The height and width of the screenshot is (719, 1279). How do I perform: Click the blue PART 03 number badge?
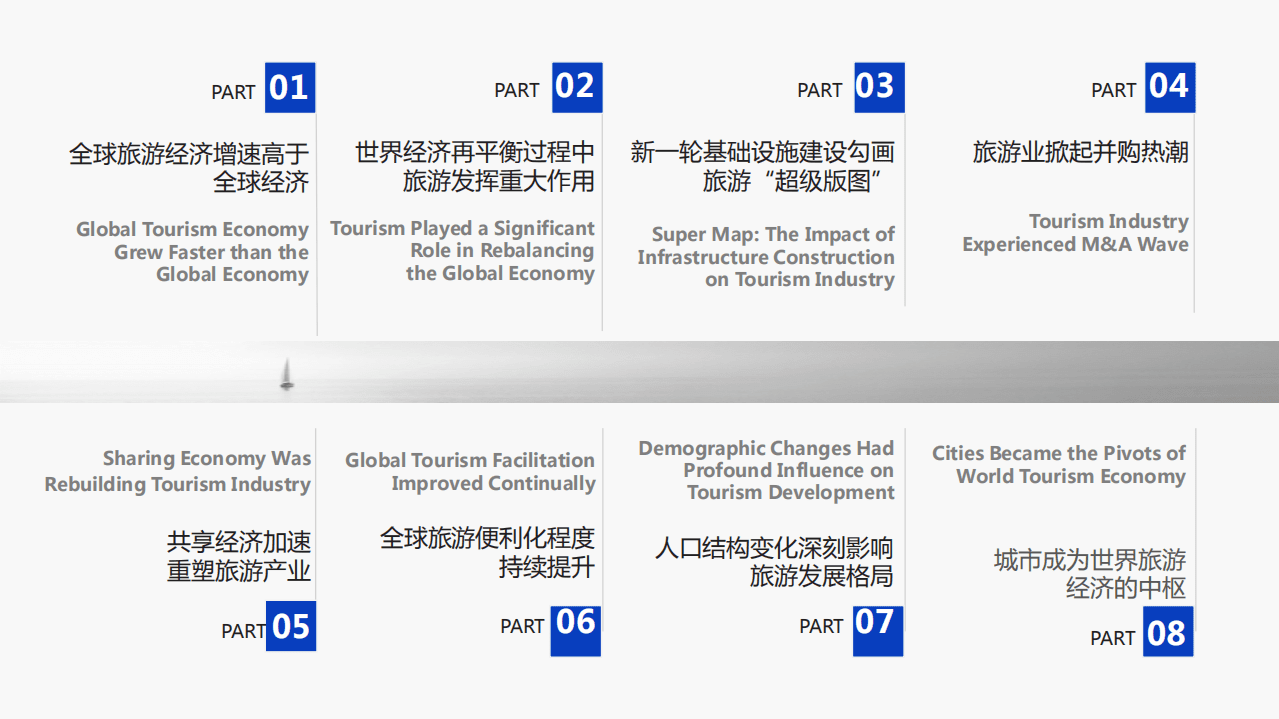point(879,88)
